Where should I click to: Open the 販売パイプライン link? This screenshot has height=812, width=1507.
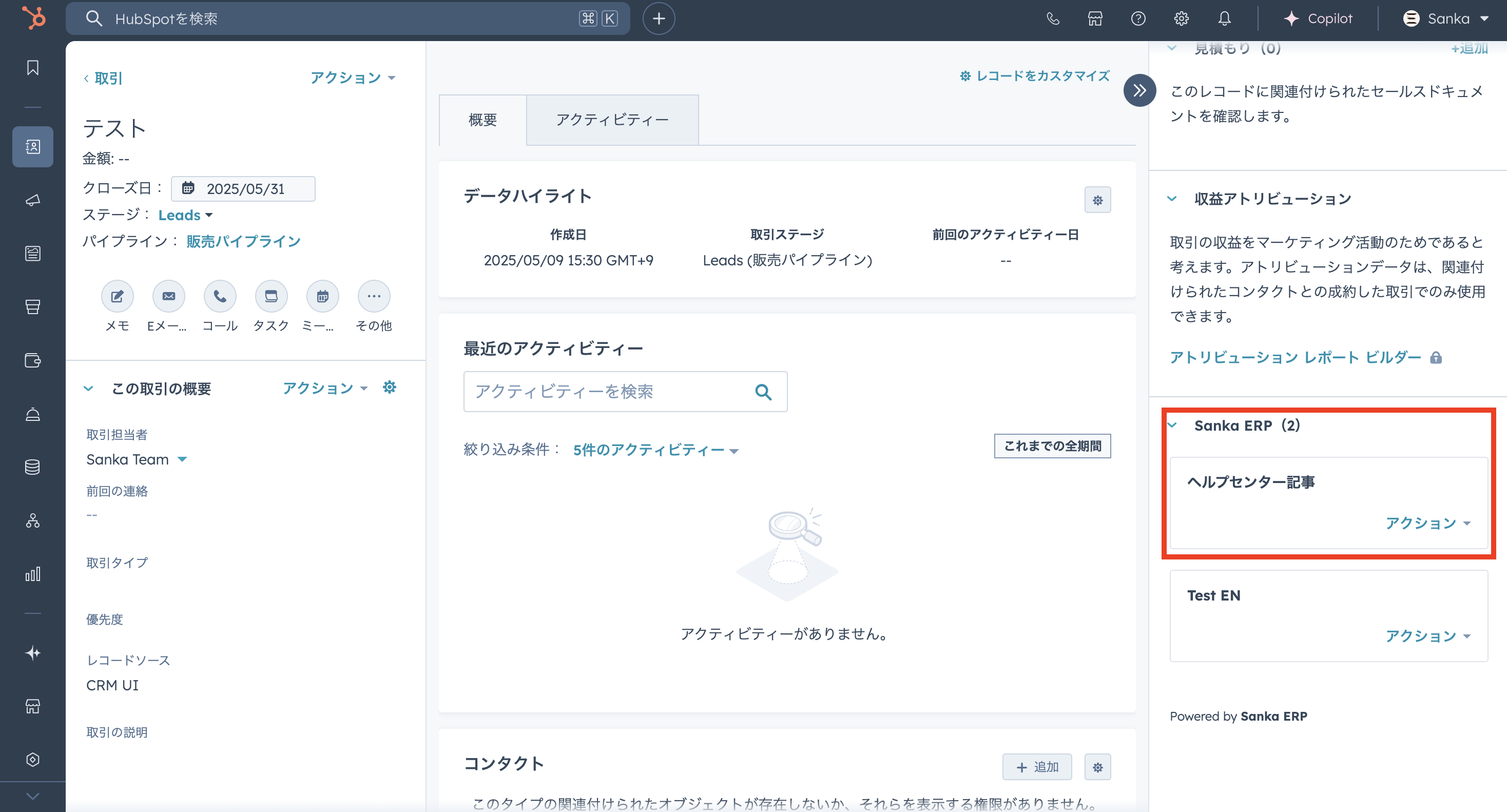point(243,241)
